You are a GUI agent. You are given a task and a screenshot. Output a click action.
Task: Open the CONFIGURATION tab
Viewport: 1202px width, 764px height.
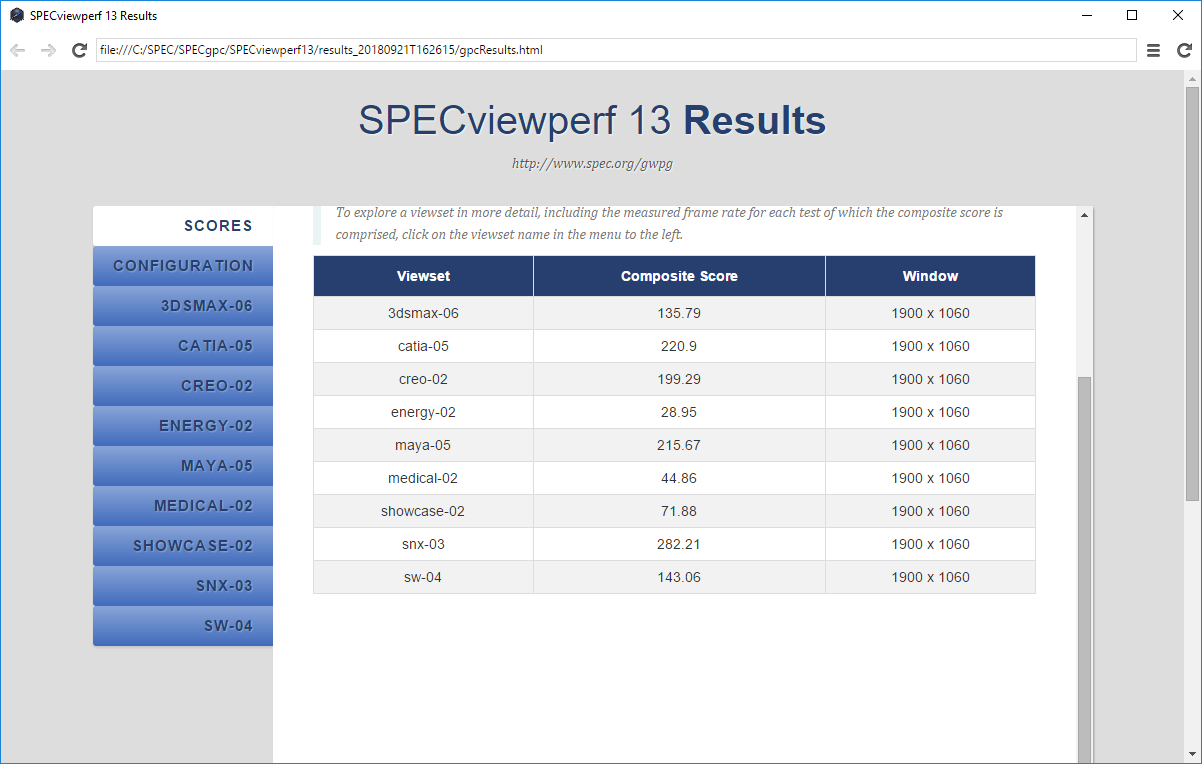click(183, 266)
